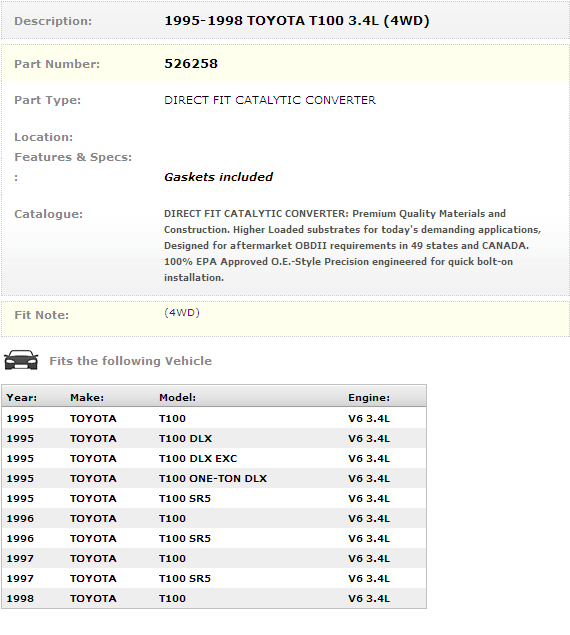The width and height of the screenshot is (570, 635).
Task: Click the Location: label
Action: coord(43,137)
